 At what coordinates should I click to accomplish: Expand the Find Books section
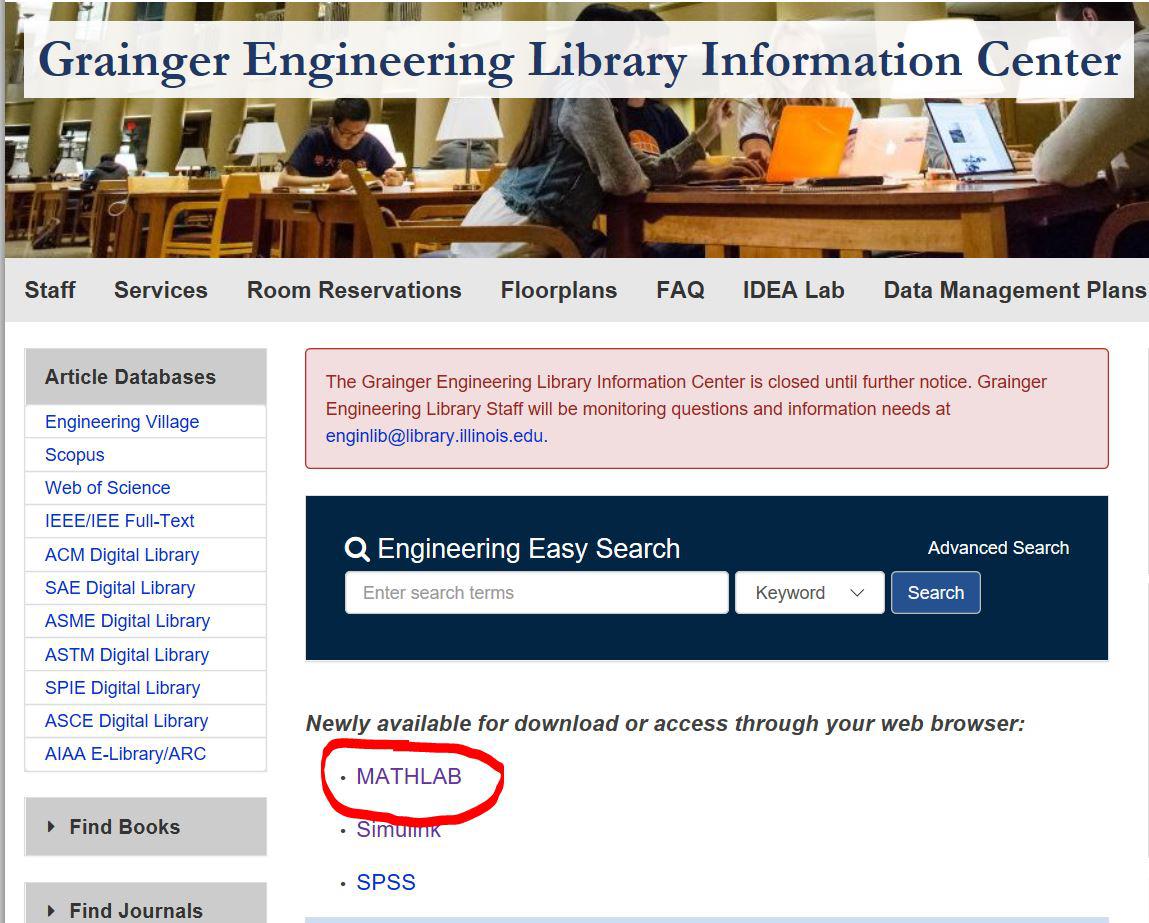[x=146, y=826]
